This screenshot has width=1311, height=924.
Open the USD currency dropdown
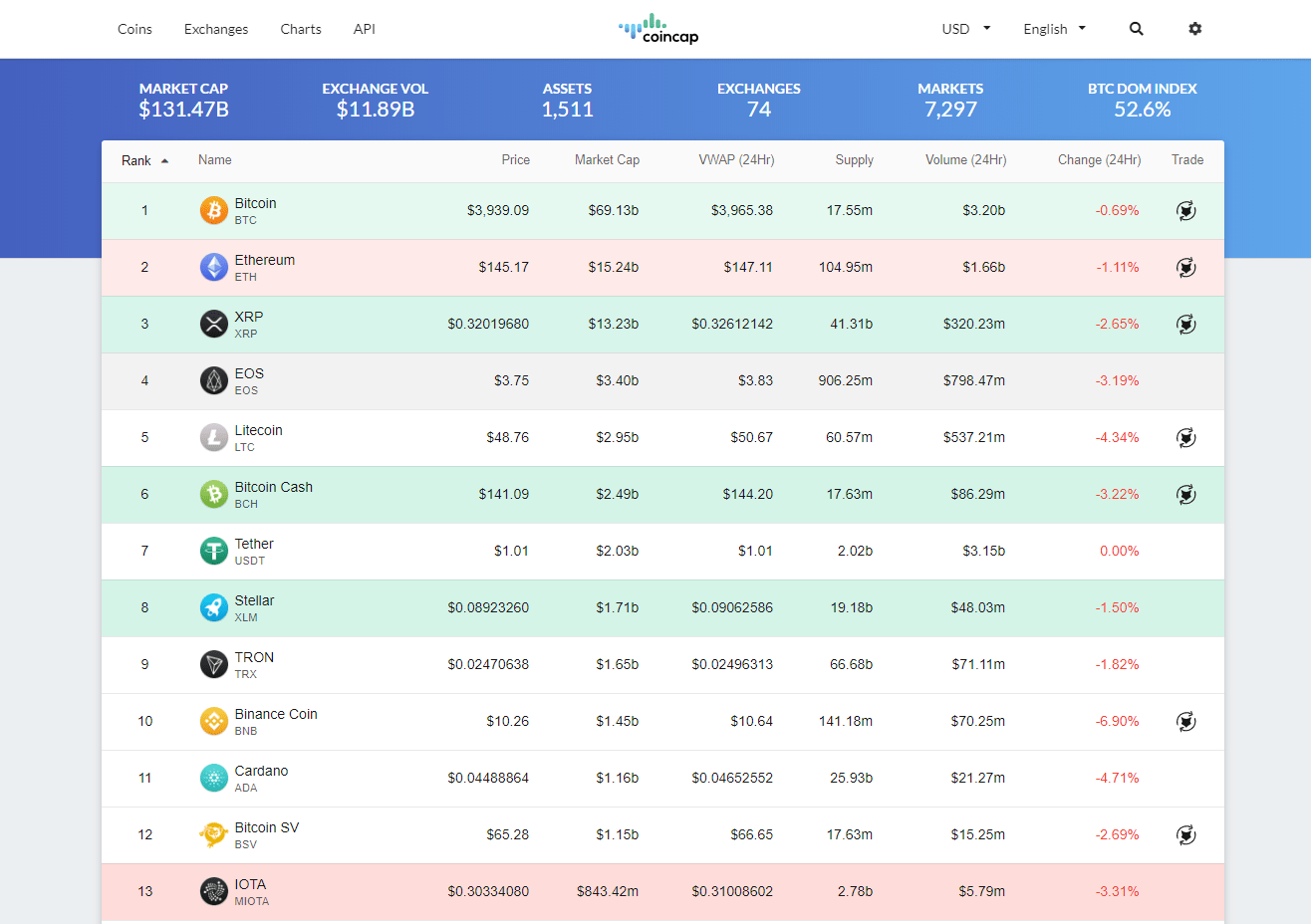(x=964, y=29)
